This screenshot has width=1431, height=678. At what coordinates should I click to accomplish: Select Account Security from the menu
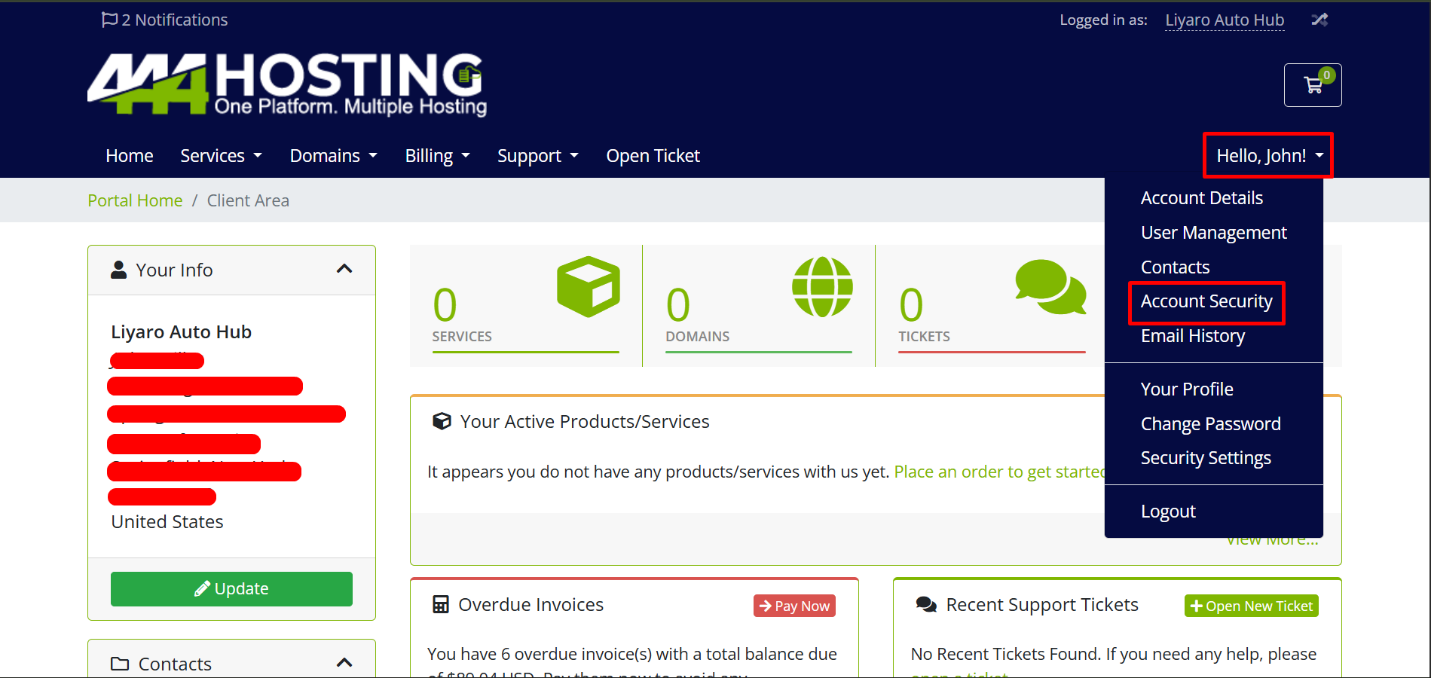point(1206,302)
